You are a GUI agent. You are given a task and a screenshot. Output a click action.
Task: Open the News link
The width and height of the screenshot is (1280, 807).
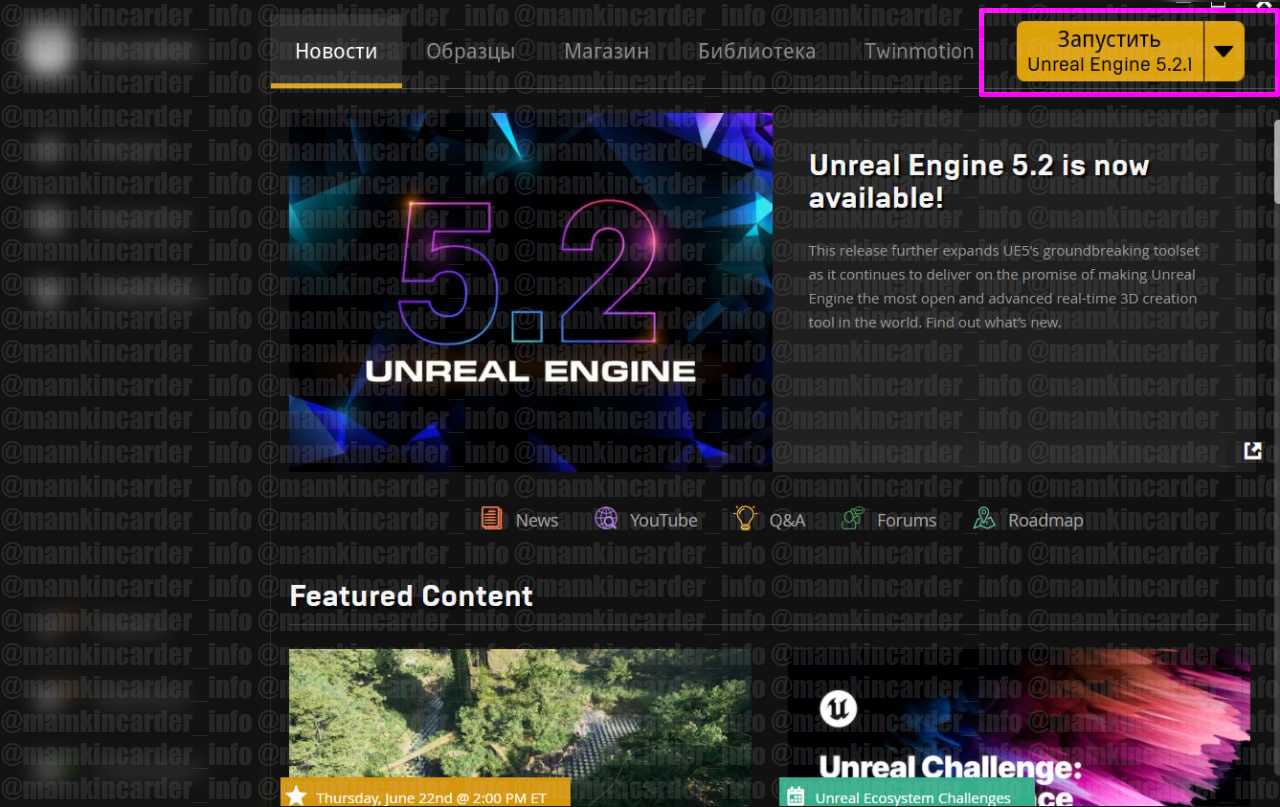(x=537, y=520)
